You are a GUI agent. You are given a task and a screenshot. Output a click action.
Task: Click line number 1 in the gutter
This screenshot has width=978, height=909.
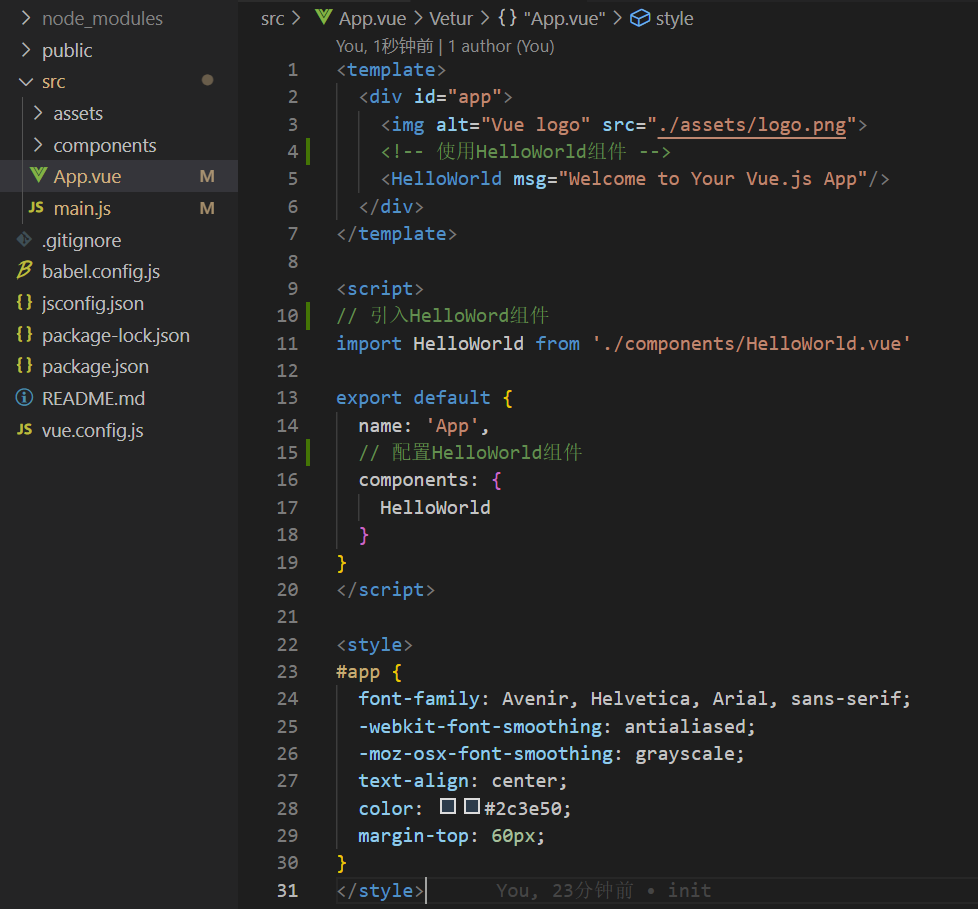(x=293, y=70)
